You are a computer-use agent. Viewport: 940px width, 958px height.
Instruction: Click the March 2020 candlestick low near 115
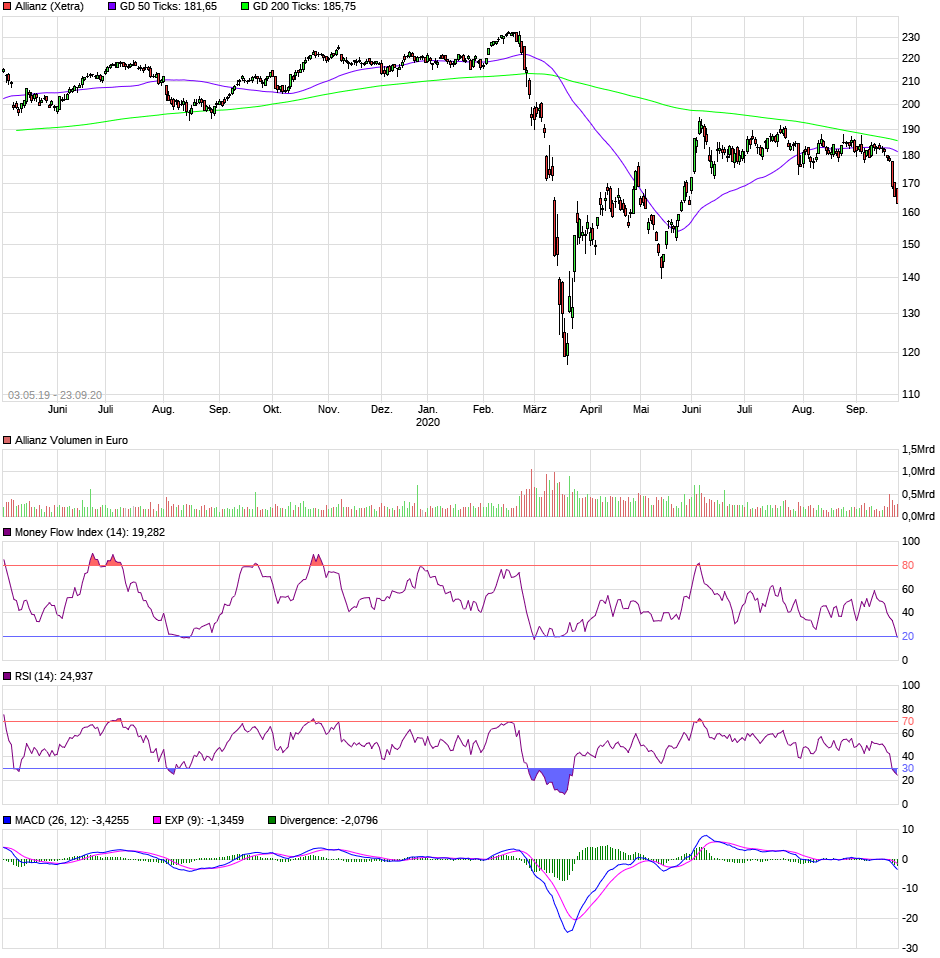pyautogui.click(x=567, y=351)
